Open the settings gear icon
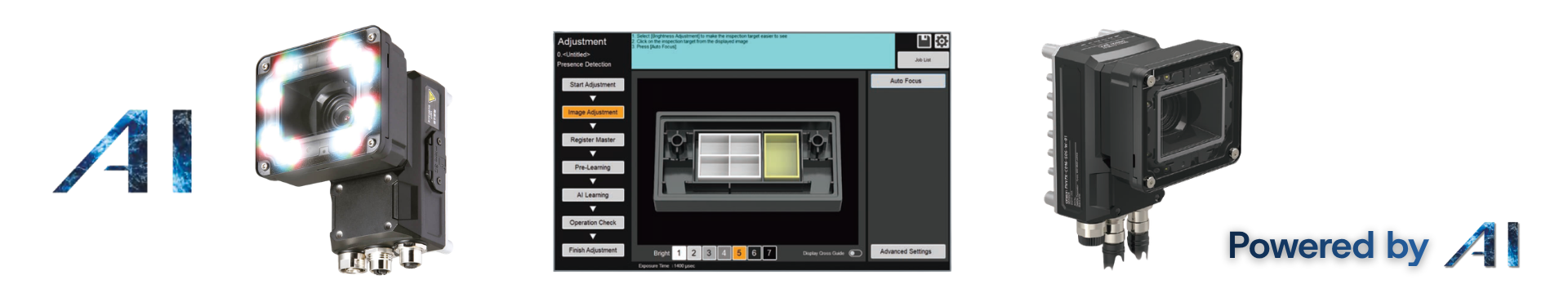The width and height of the screenshot is (1568, 302). click(941, 41)
